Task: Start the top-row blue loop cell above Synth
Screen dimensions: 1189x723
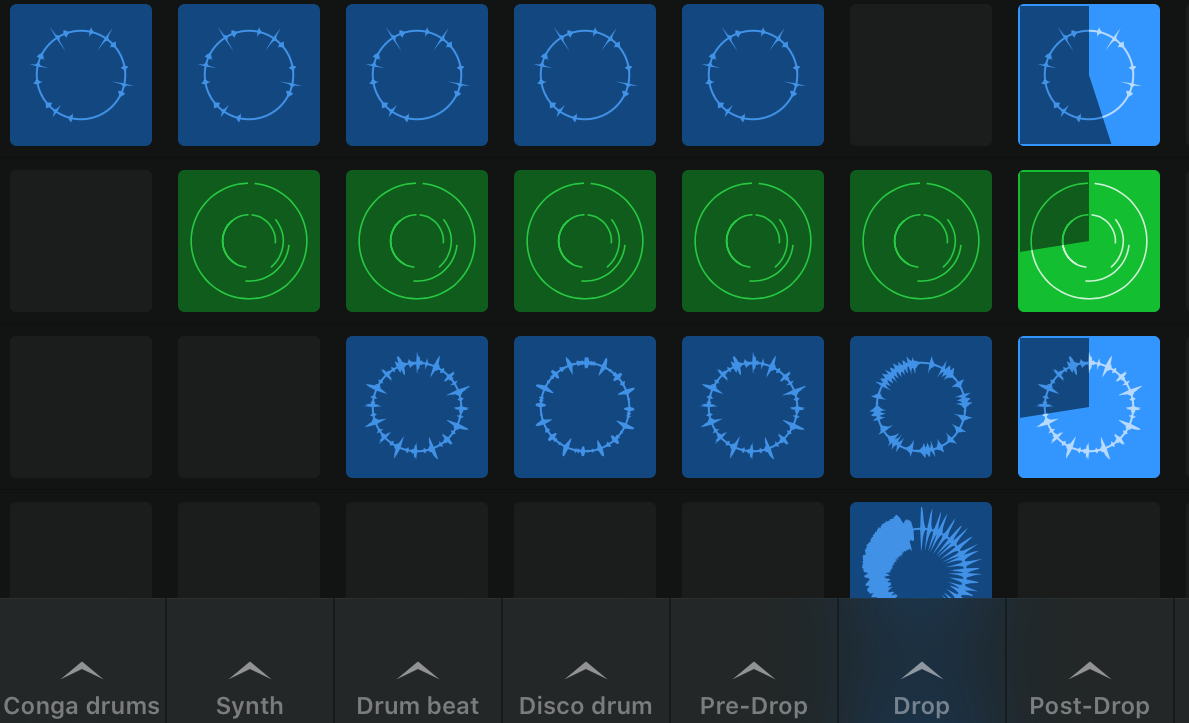Action: [249, 75]
